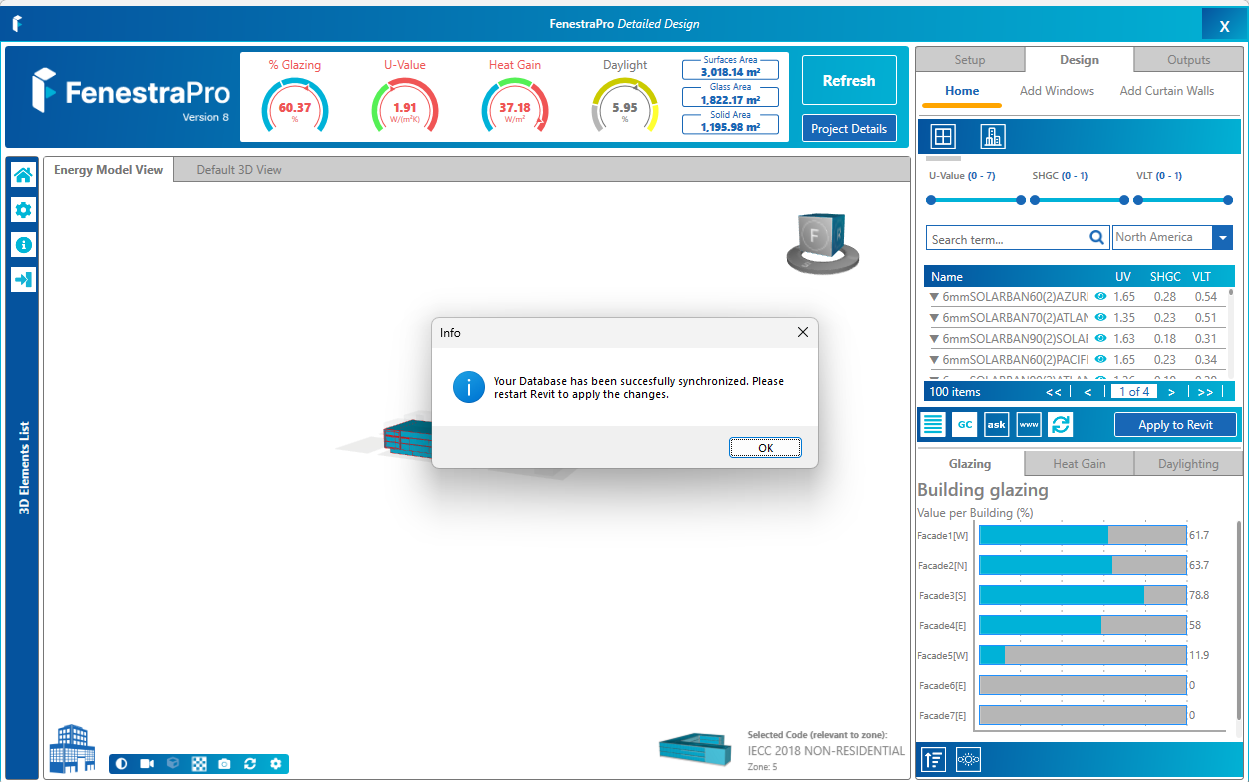Open the Home icon in the left sidebar

[x=23, y=175]
